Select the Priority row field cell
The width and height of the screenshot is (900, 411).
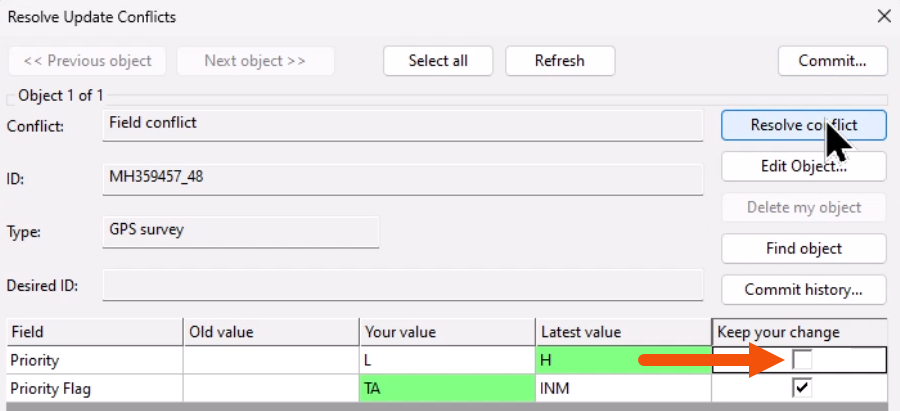click(x=95, y=360)
